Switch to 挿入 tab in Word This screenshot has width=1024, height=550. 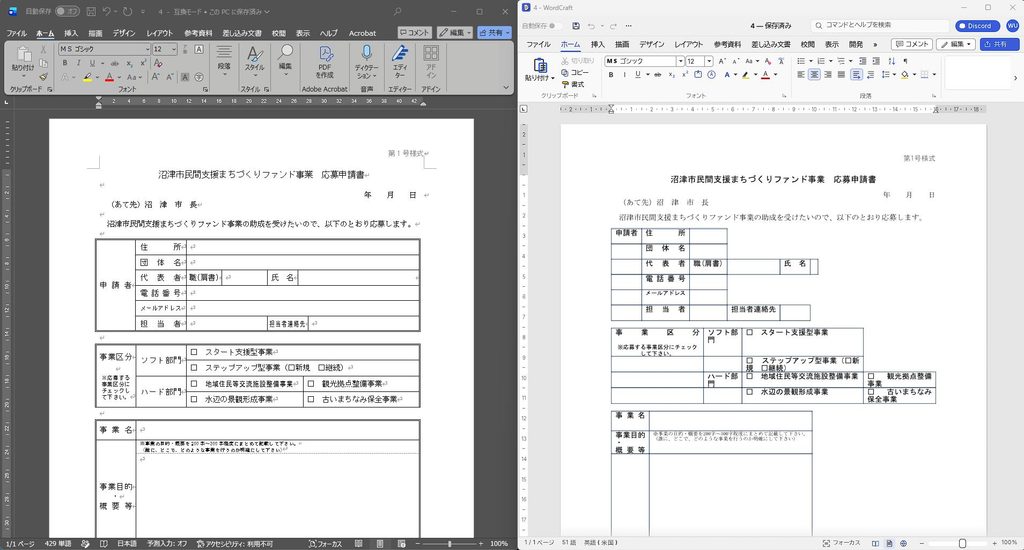pos(71,33)
